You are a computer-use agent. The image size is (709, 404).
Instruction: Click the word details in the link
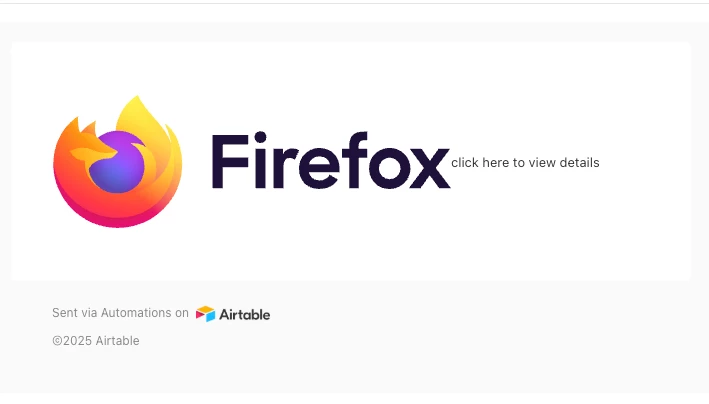pos(579,162)
